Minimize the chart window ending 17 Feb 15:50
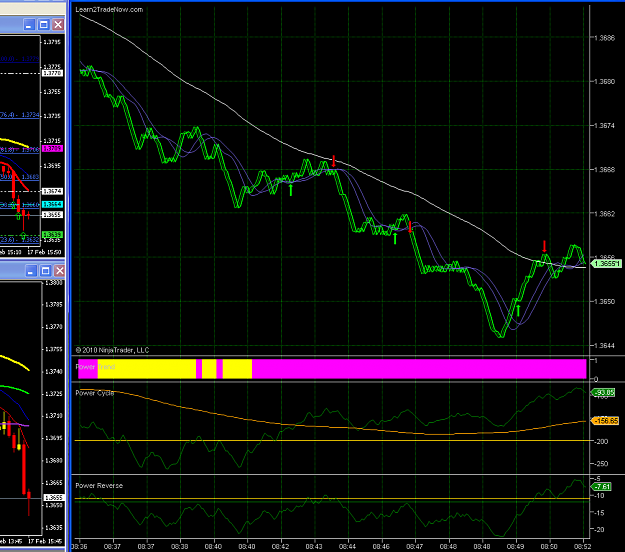This screenshot has height=552, width=625. point(29,25)
